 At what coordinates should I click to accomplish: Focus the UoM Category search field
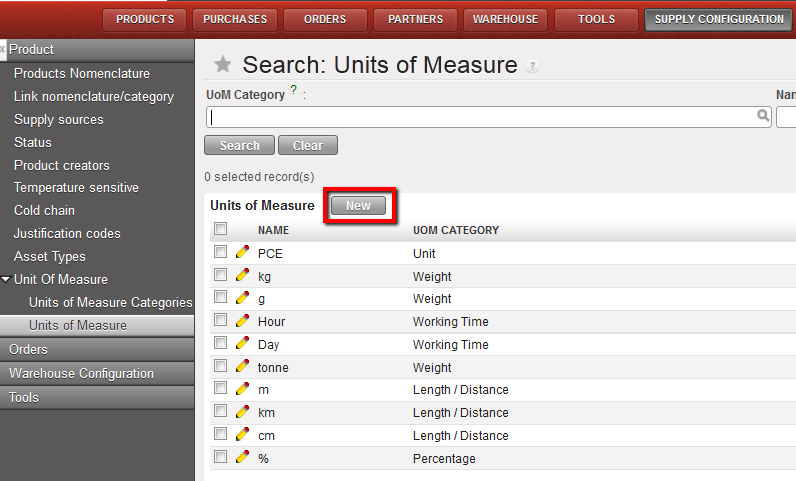point(480,117)
